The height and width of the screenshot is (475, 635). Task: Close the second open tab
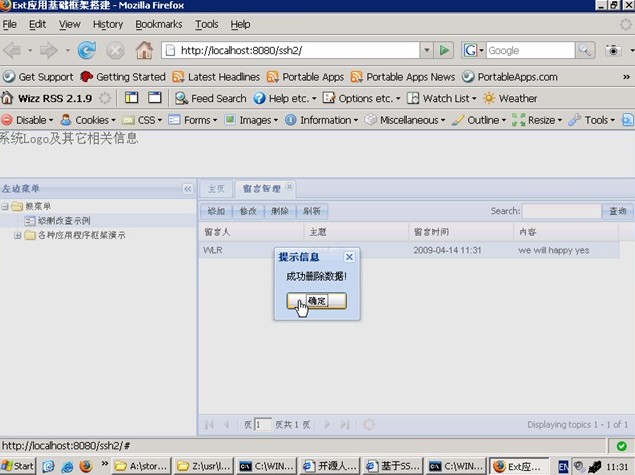click(x=289, y=187)
